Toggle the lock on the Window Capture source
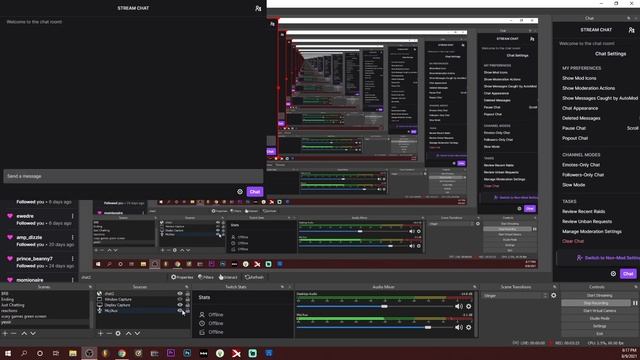Screen dimensions: 640x360 tap(187, 299)
